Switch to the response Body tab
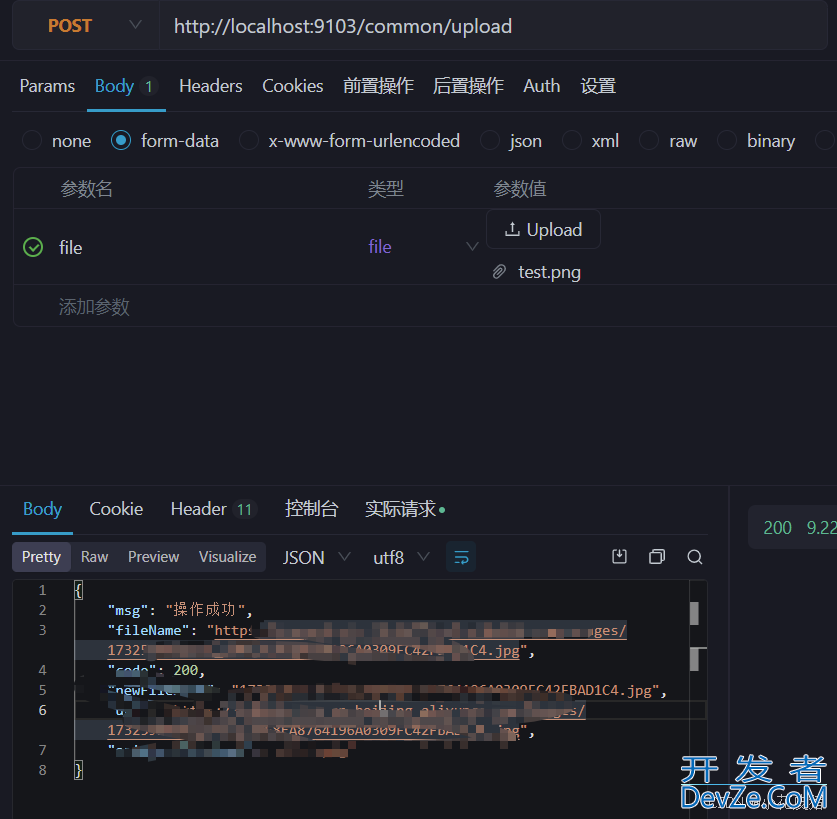Viewport: 837px width, 819px height. pos(42,509)
